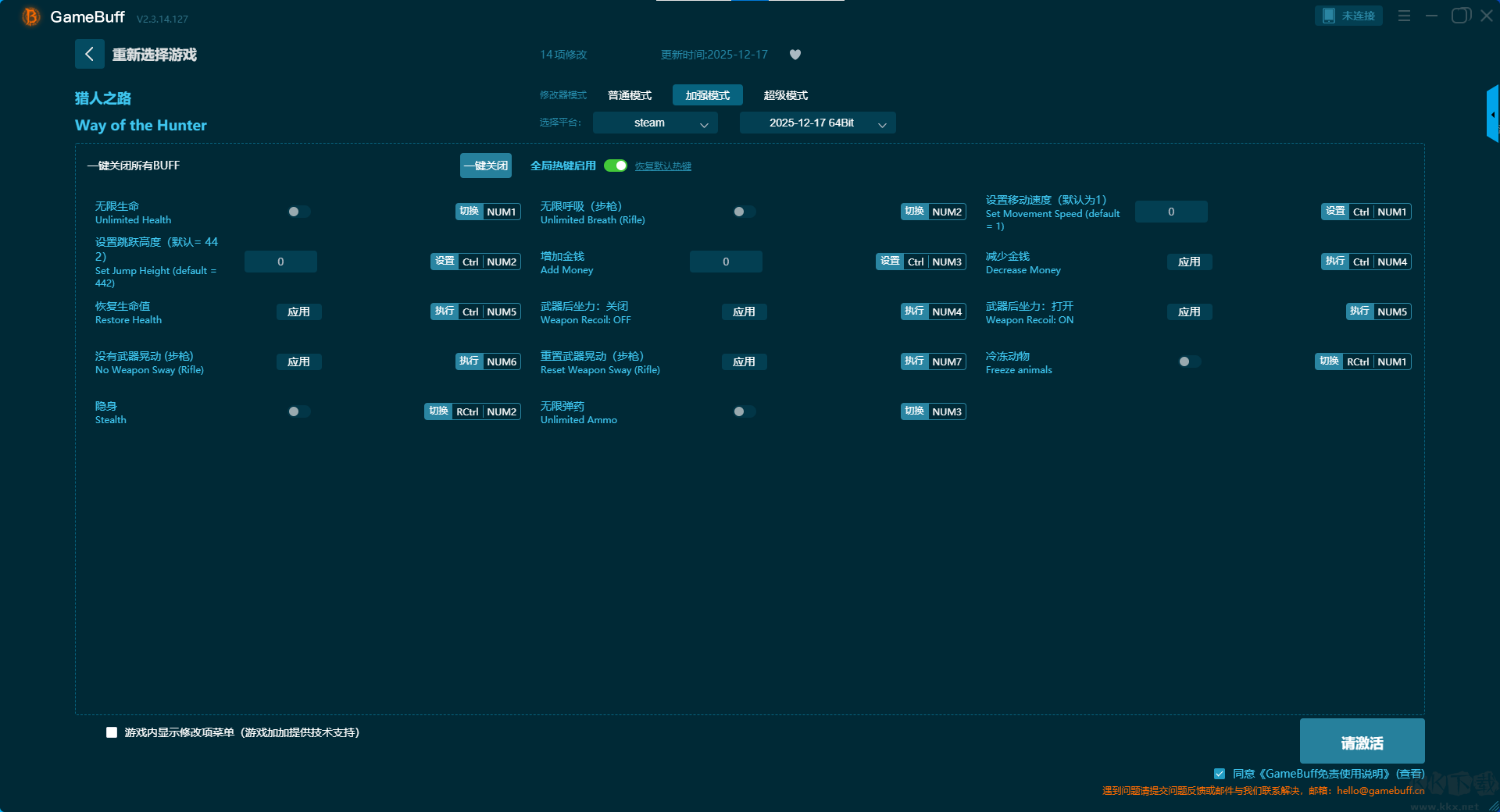
Task: Enable in-game trainer menu checkbox
Action: pyautogui.click(x=112, y=732)
